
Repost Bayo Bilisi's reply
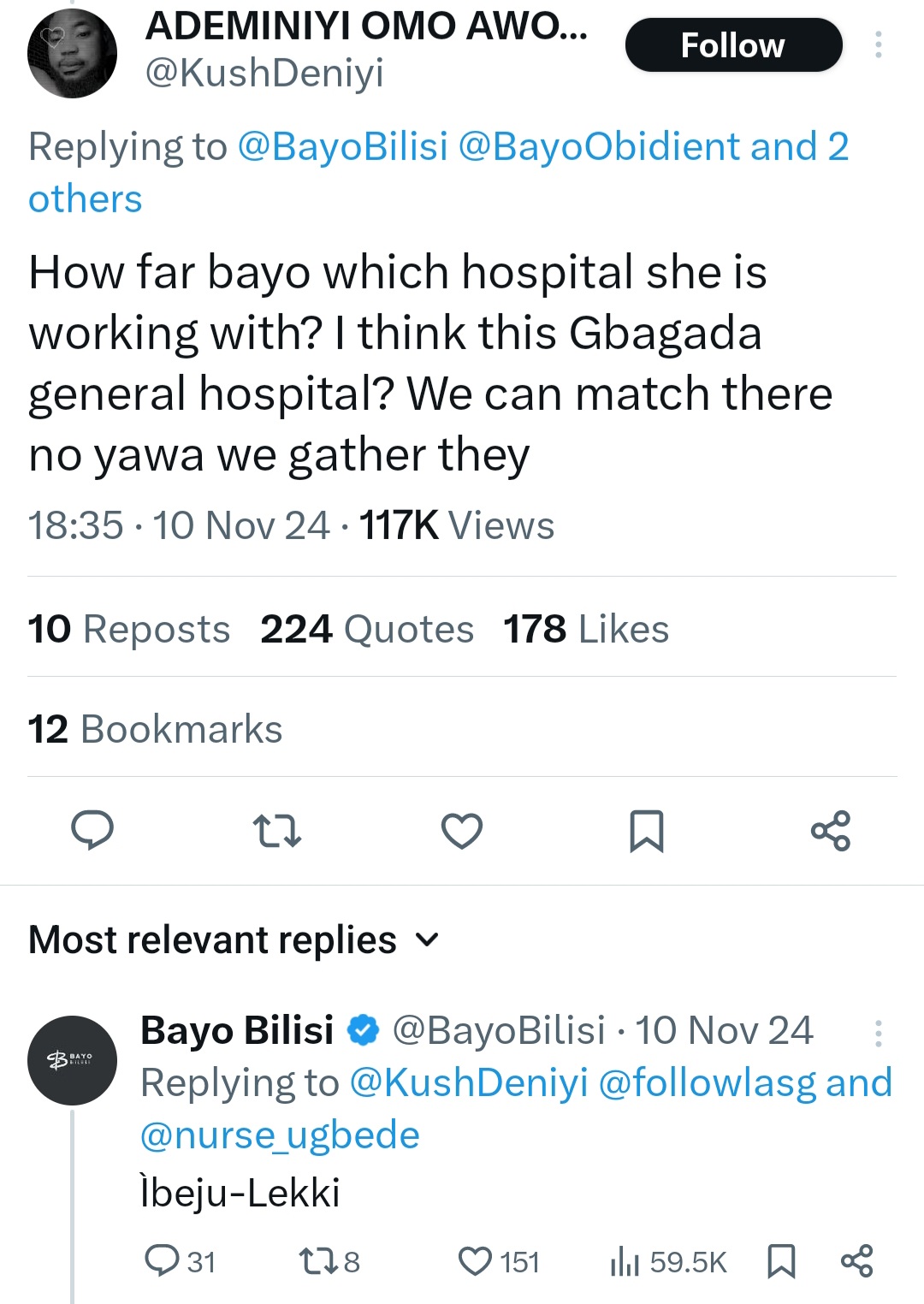[312, 1261]
